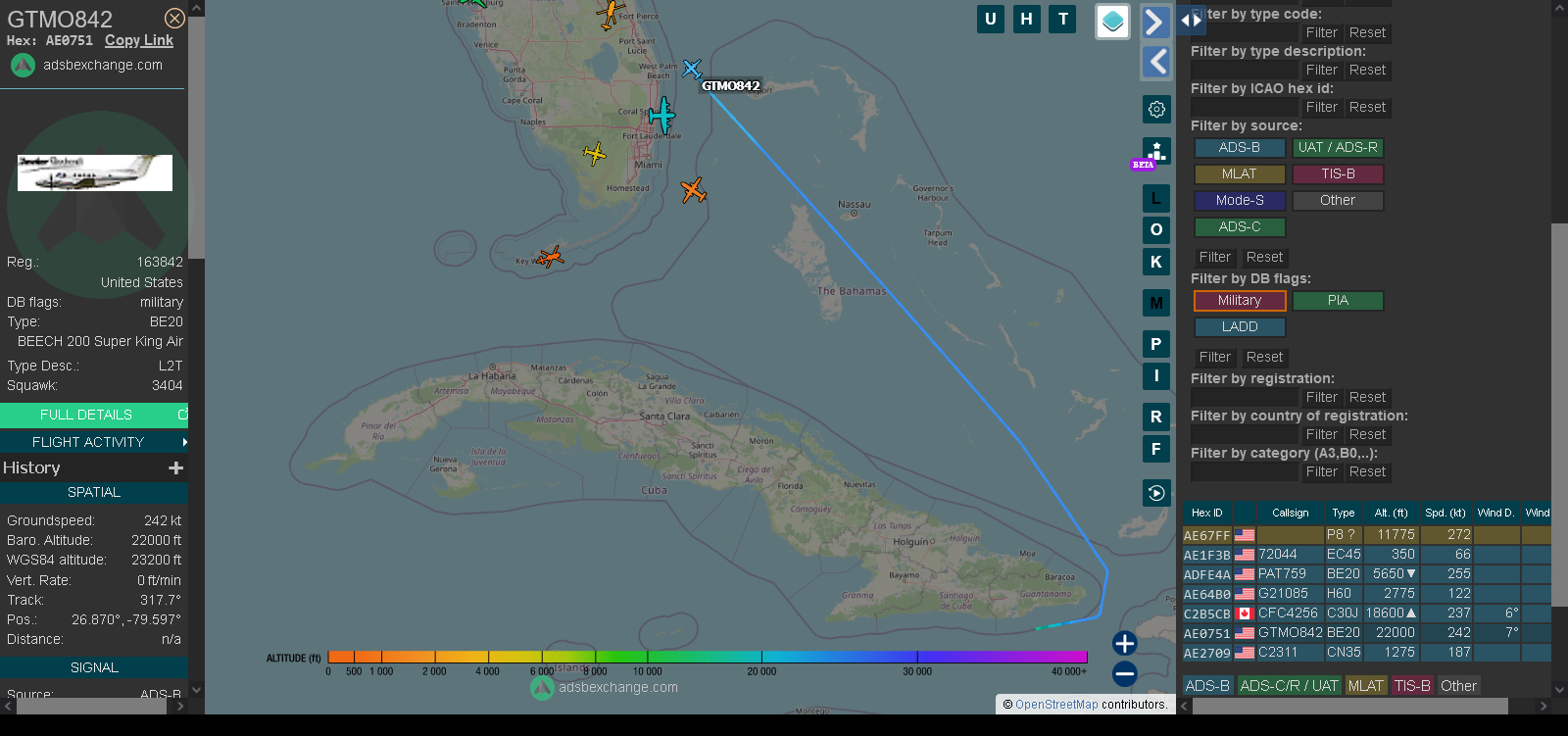Filter source by ADS-B
This screenshot has width=1568, height=736.
point(1240,148)
